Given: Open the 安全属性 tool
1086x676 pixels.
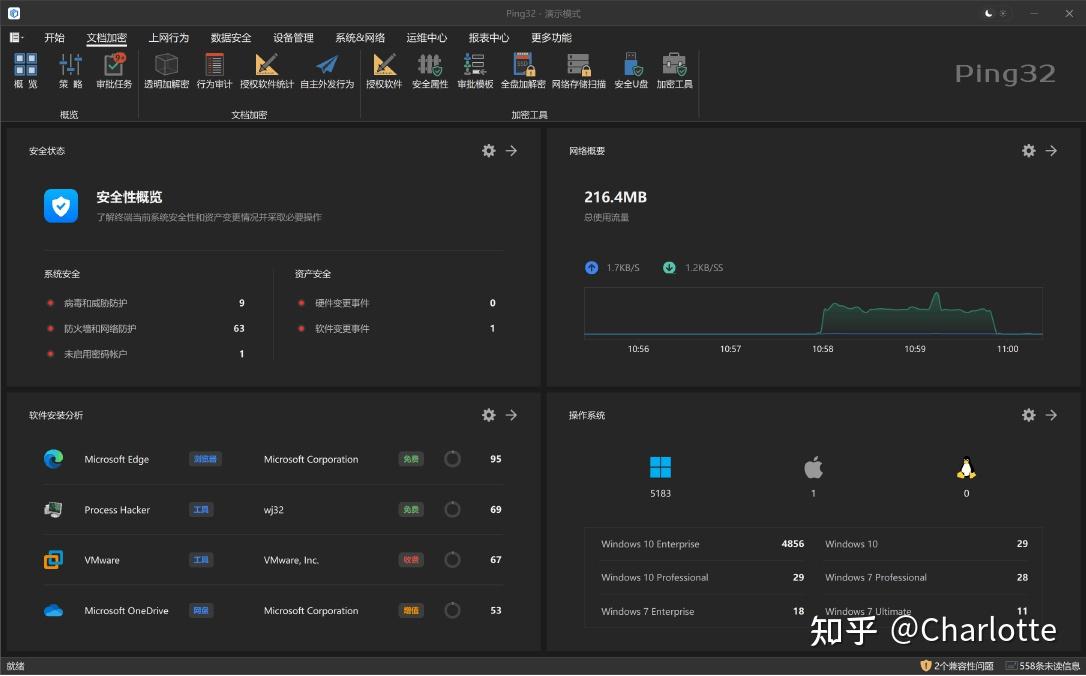Looking at the screenshot, I should pos(430,70).
